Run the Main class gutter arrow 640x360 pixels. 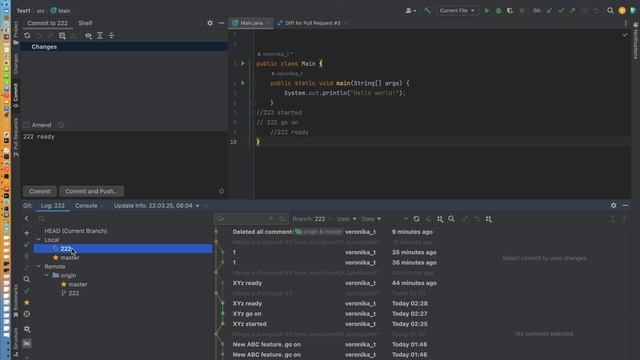pos(243,63)
